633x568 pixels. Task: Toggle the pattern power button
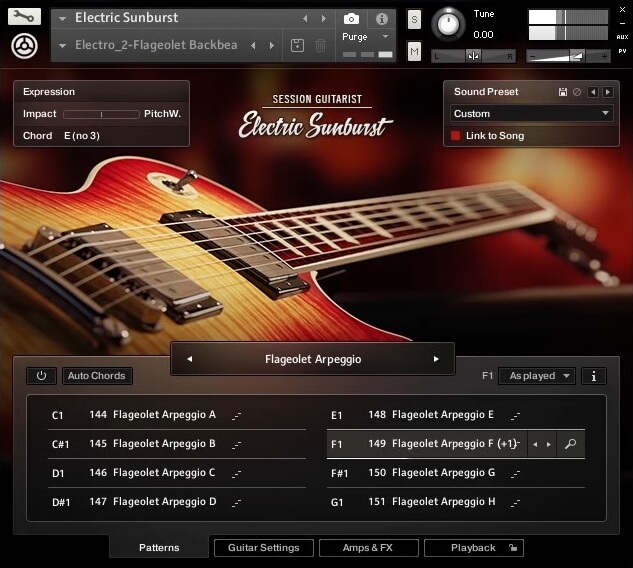click(42, 376)
